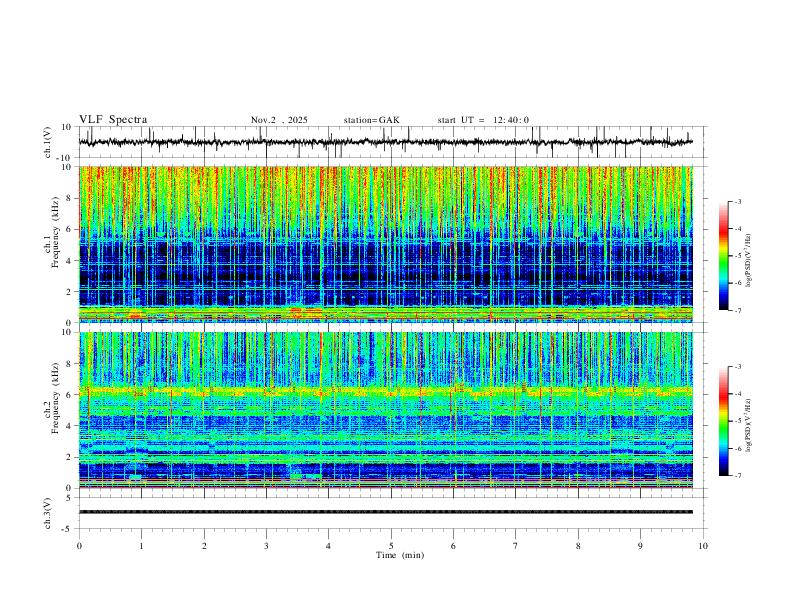
Task: Click the 10 kHz tick on ch.2 axis
Action: [x=67, y=332]
